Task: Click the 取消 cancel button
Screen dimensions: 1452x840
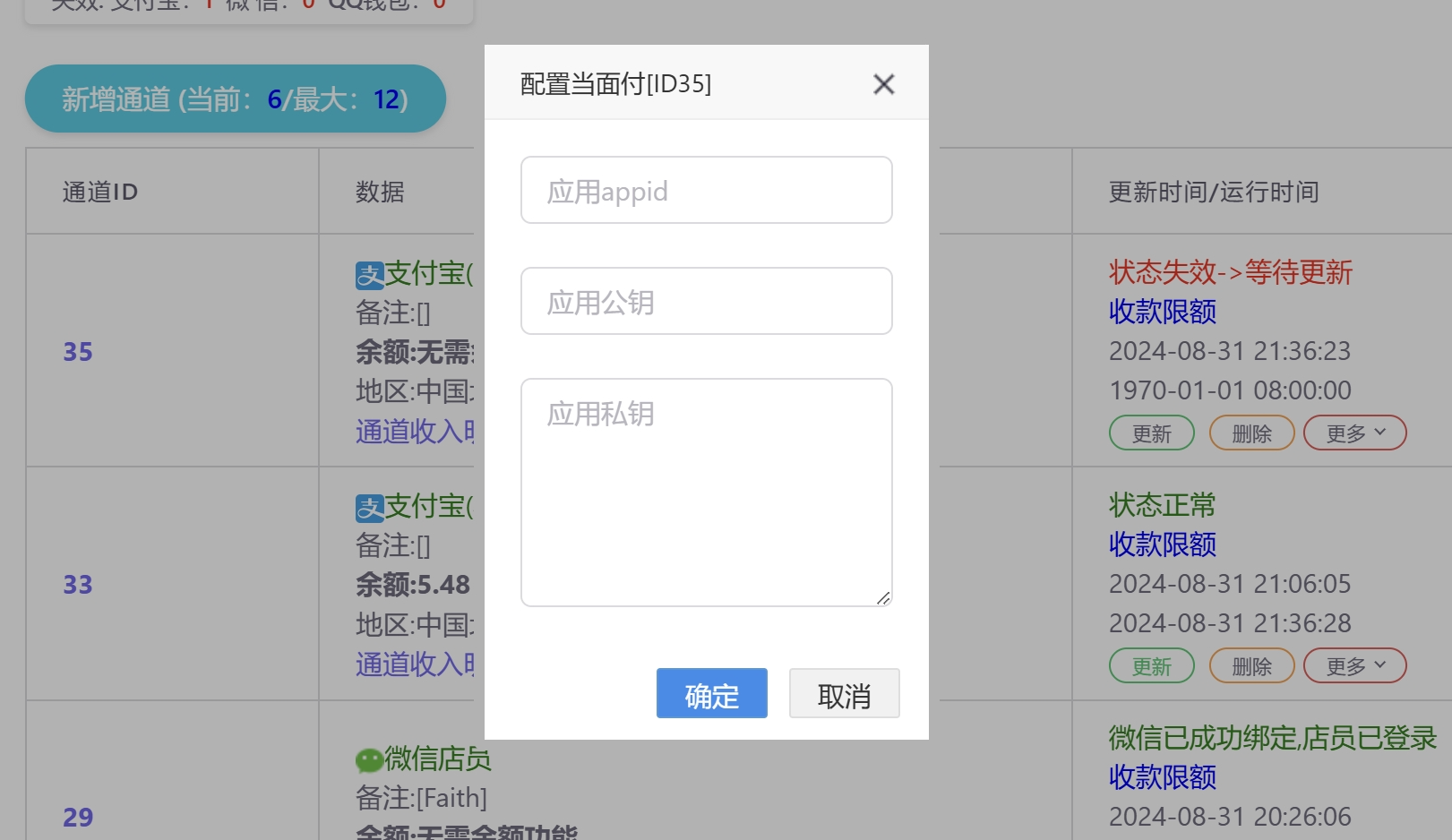Action: tap(844, 693)
